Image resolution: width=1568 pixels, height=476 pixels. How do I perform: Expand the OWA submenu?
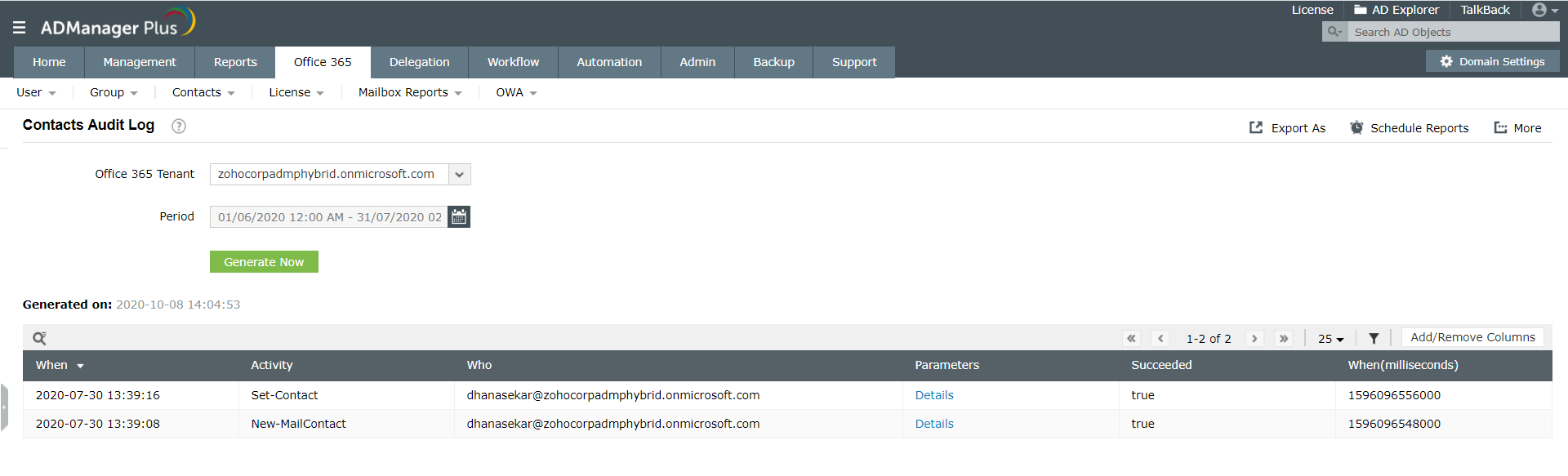[x=516, y=92]
